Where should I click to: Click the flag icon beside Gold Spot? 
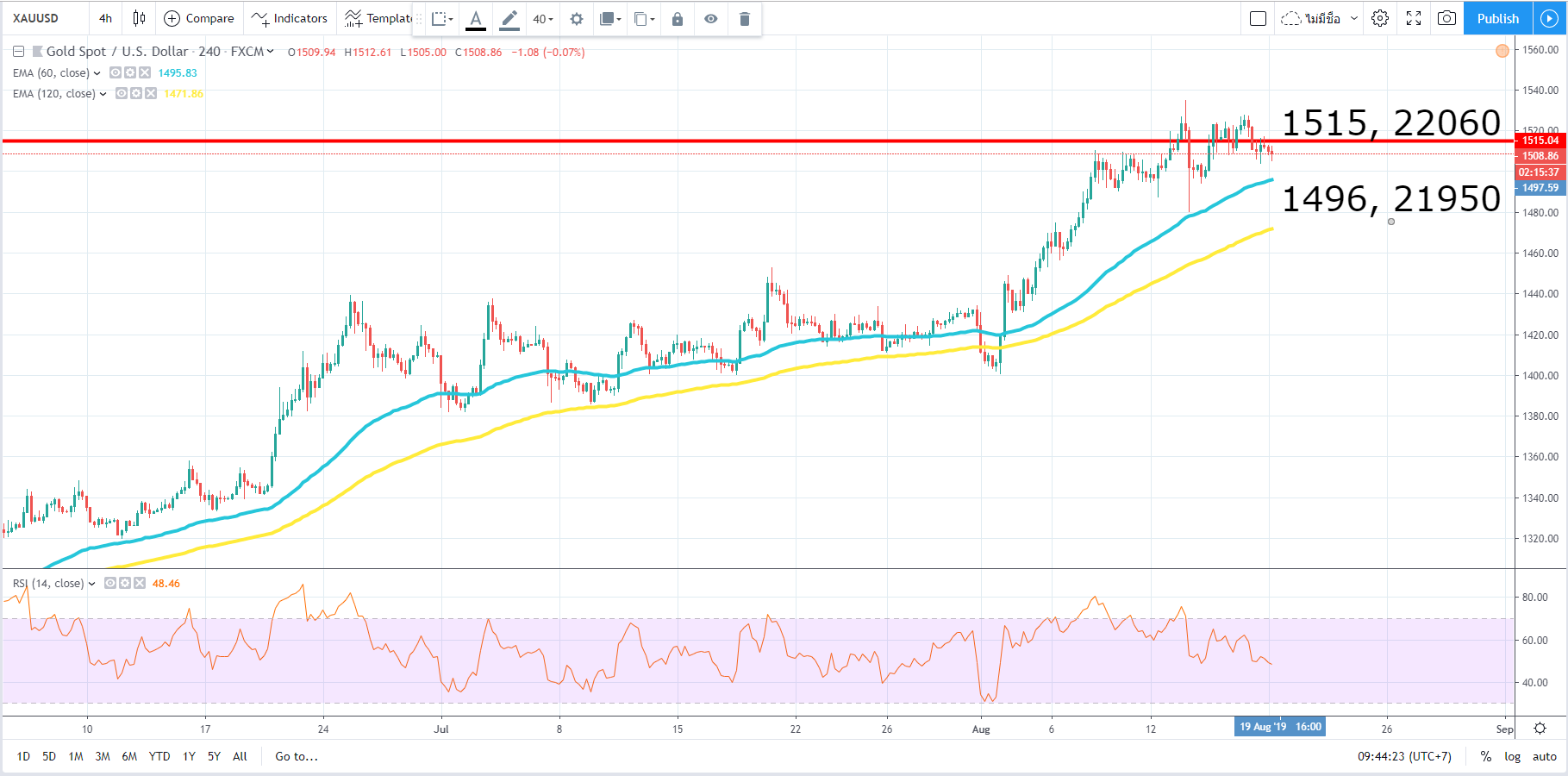38,52
